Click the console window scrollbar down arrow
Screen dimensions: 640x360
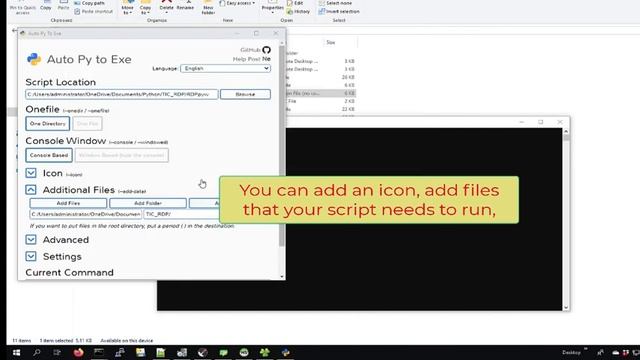coord(566,307)
